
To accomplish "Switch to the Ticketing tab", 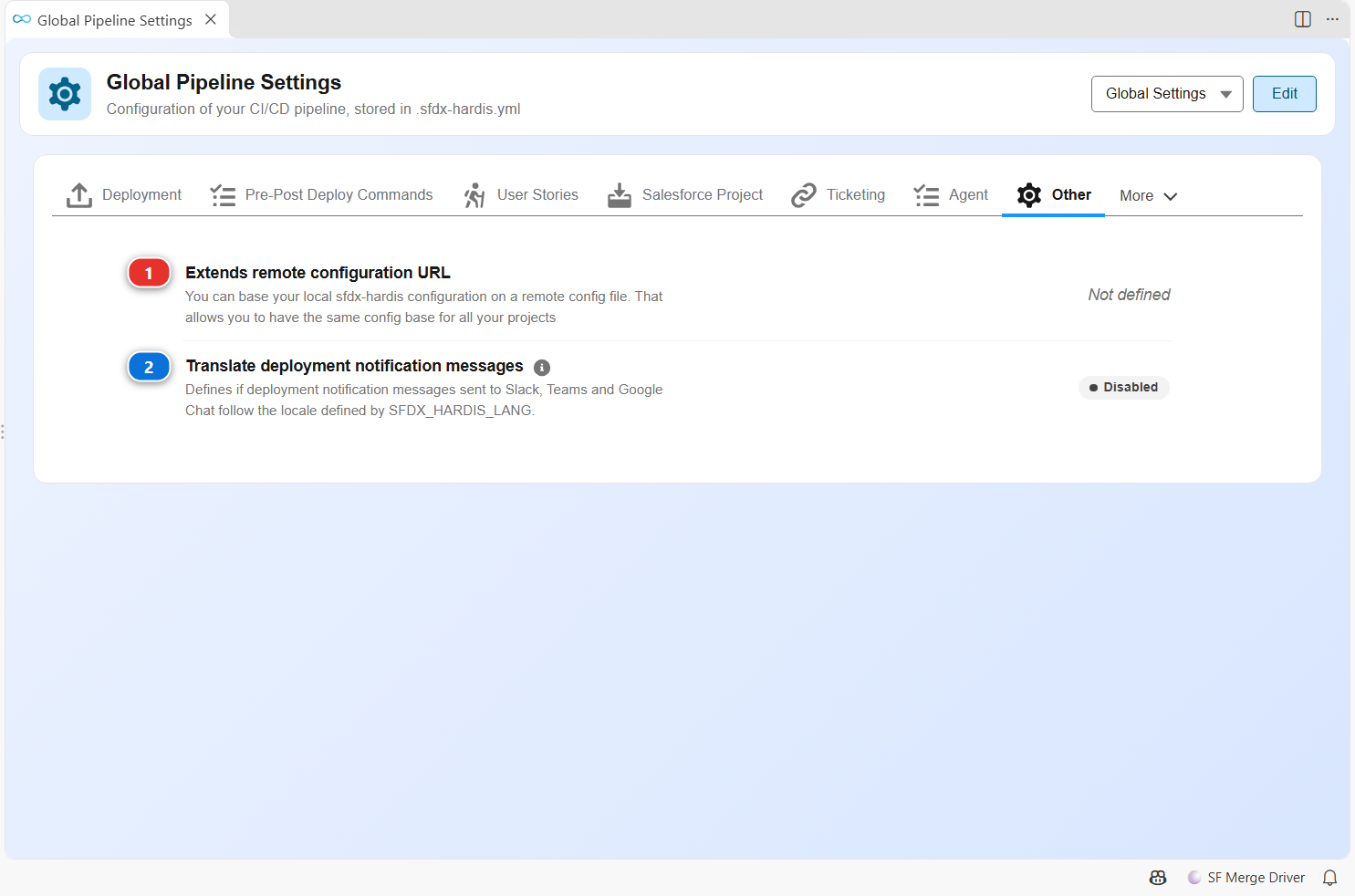I will click(839, 195).
